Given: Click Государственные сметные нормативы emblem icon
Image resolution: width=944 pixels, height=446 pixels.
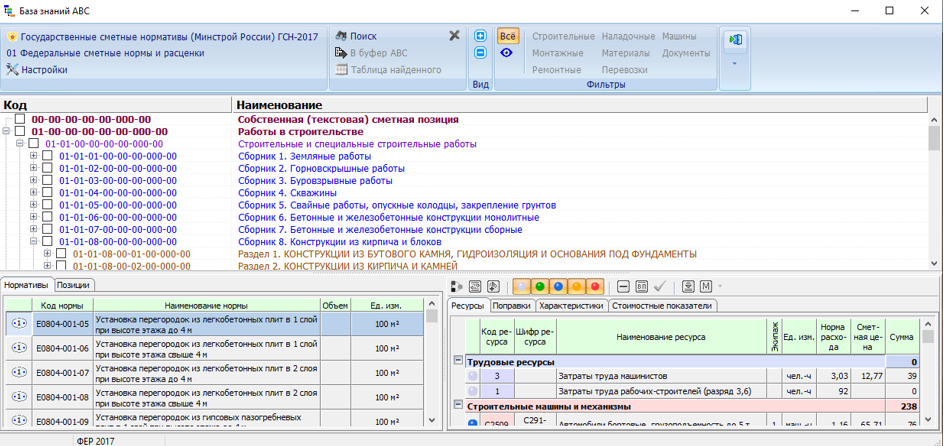Looking at the screenshot, I should pos(13,37).
